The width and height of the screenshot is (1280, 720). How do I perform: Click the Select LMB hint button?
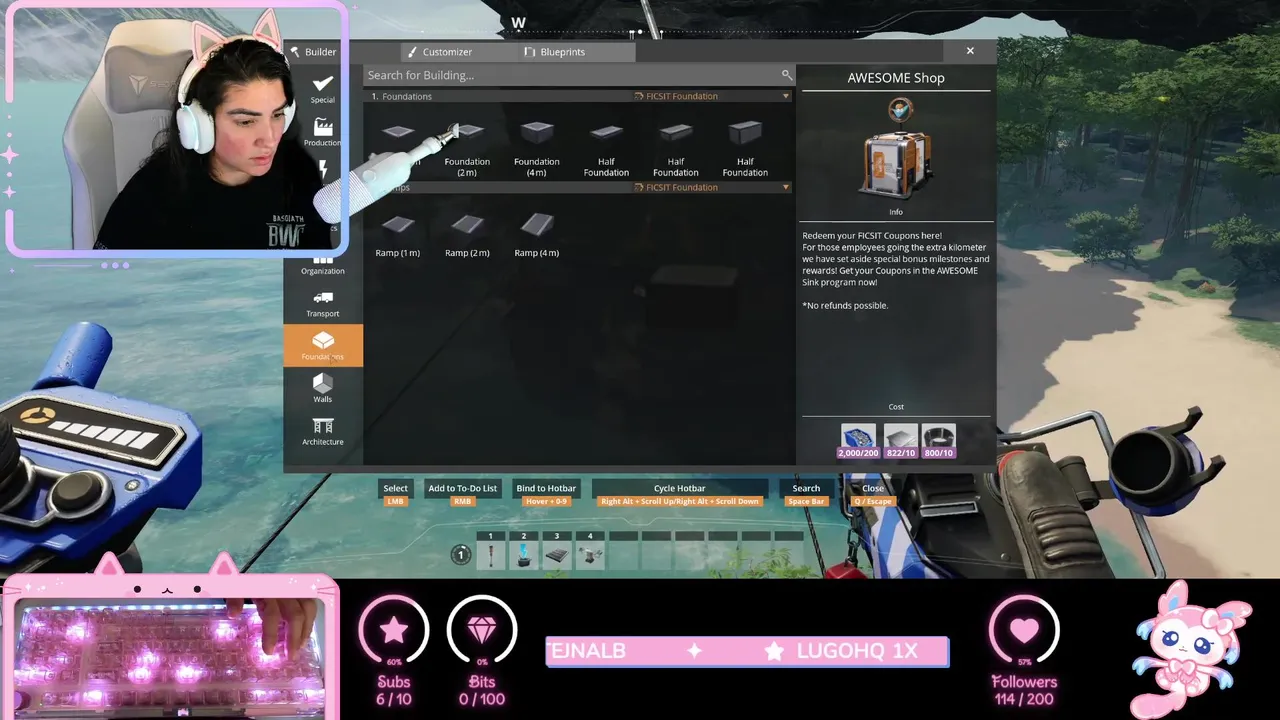click(396, 492)
